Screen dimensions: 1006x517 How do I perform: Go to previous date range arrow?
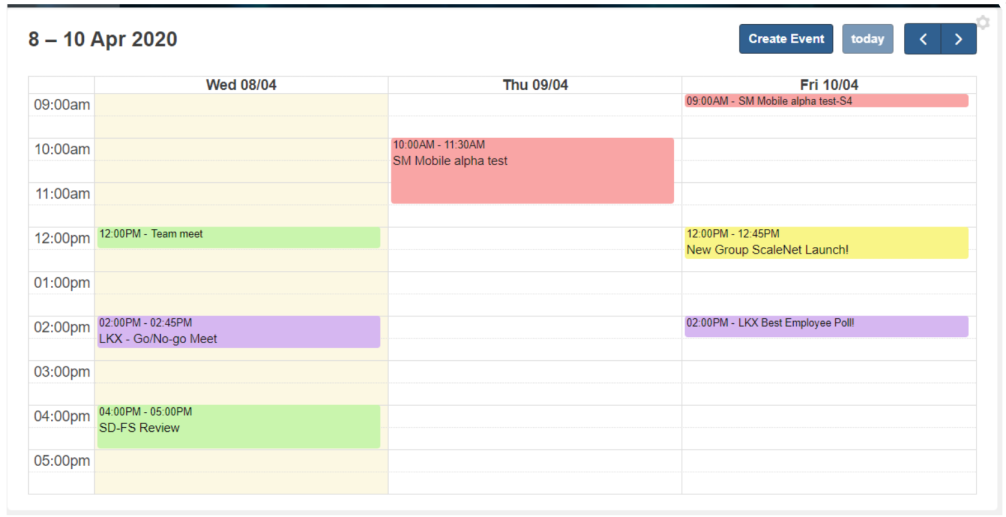coord(922,39)
